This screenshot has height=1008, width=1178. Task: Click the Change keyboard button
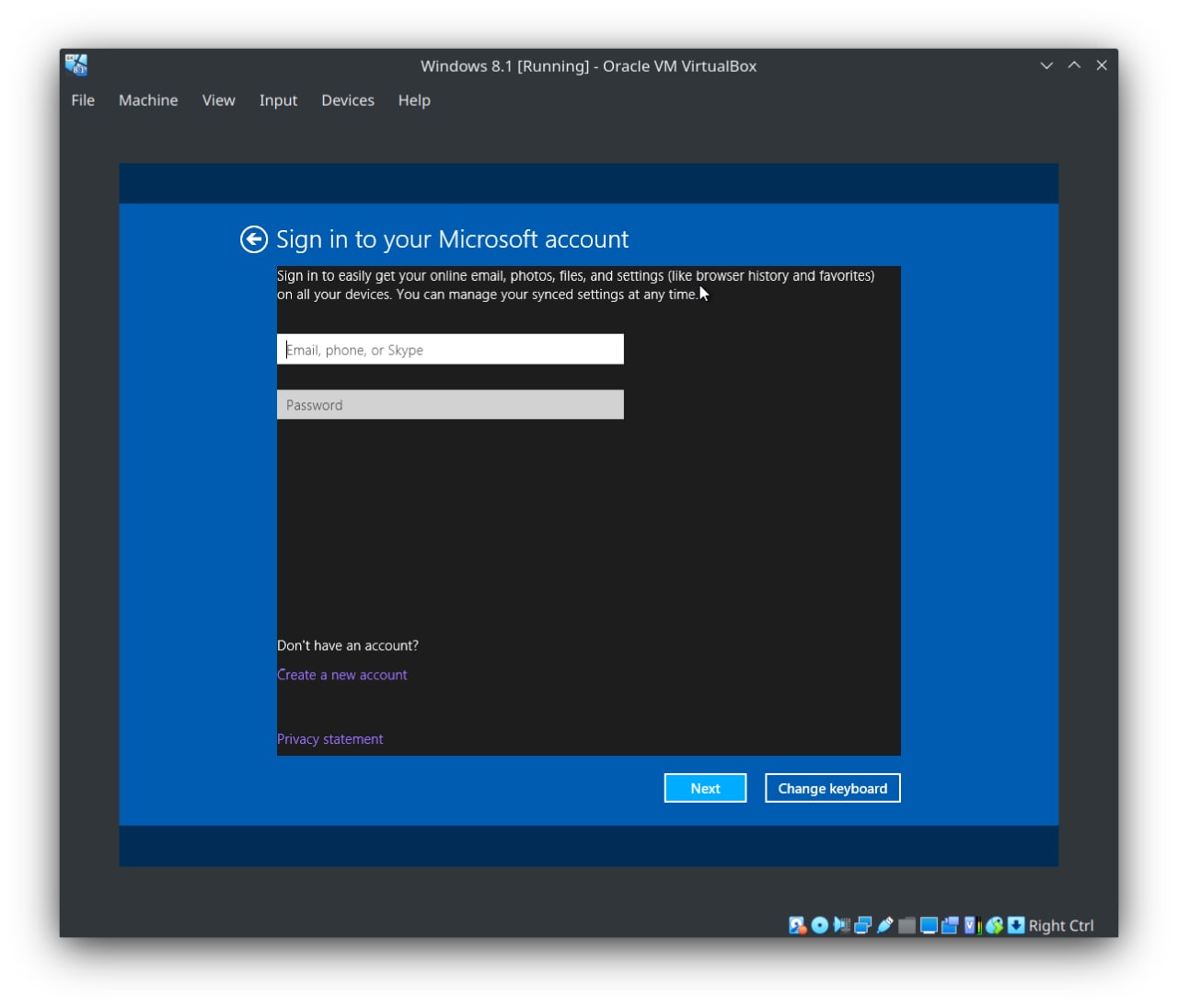833,788
